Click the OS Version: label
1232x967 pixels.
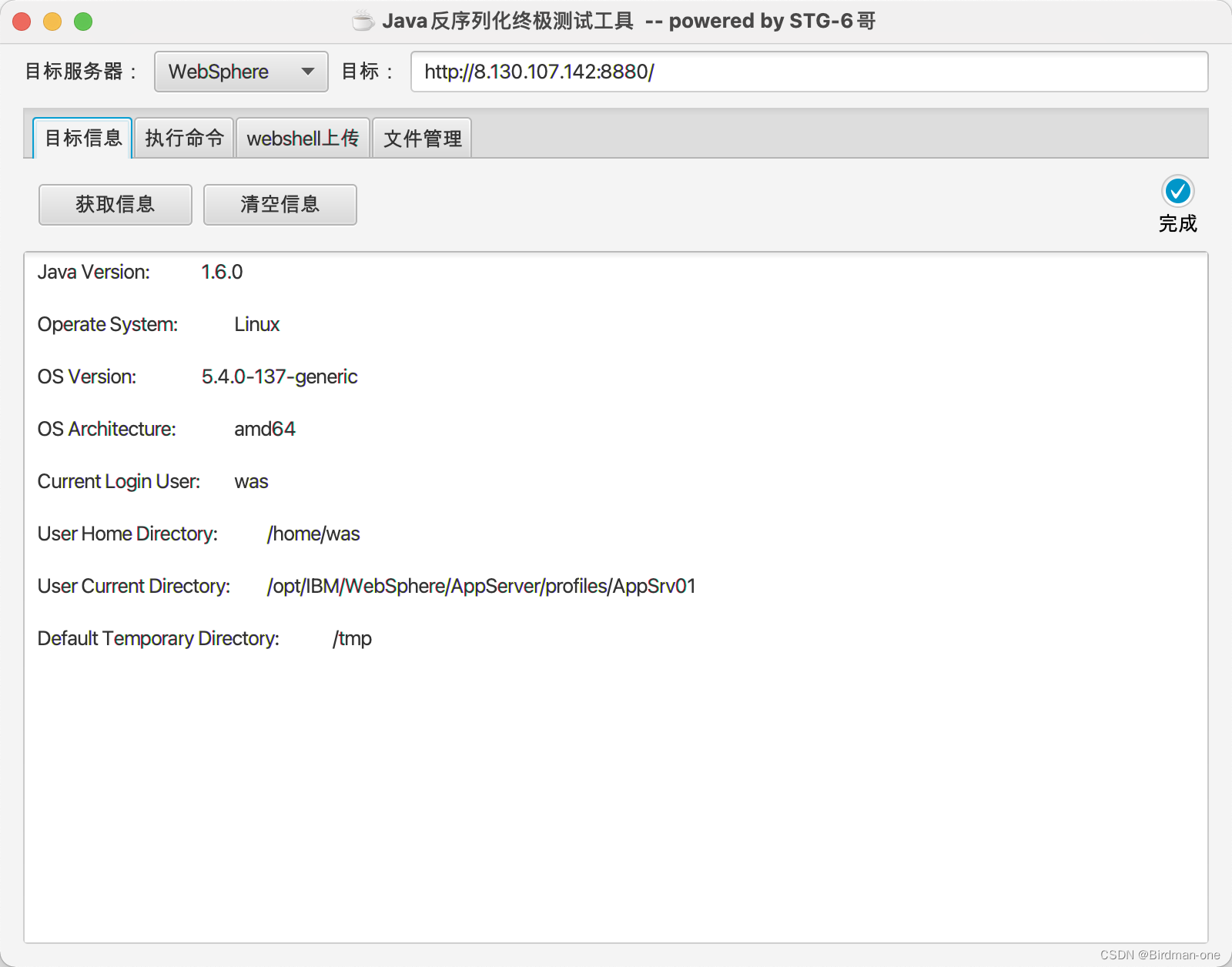pos(87,376)
